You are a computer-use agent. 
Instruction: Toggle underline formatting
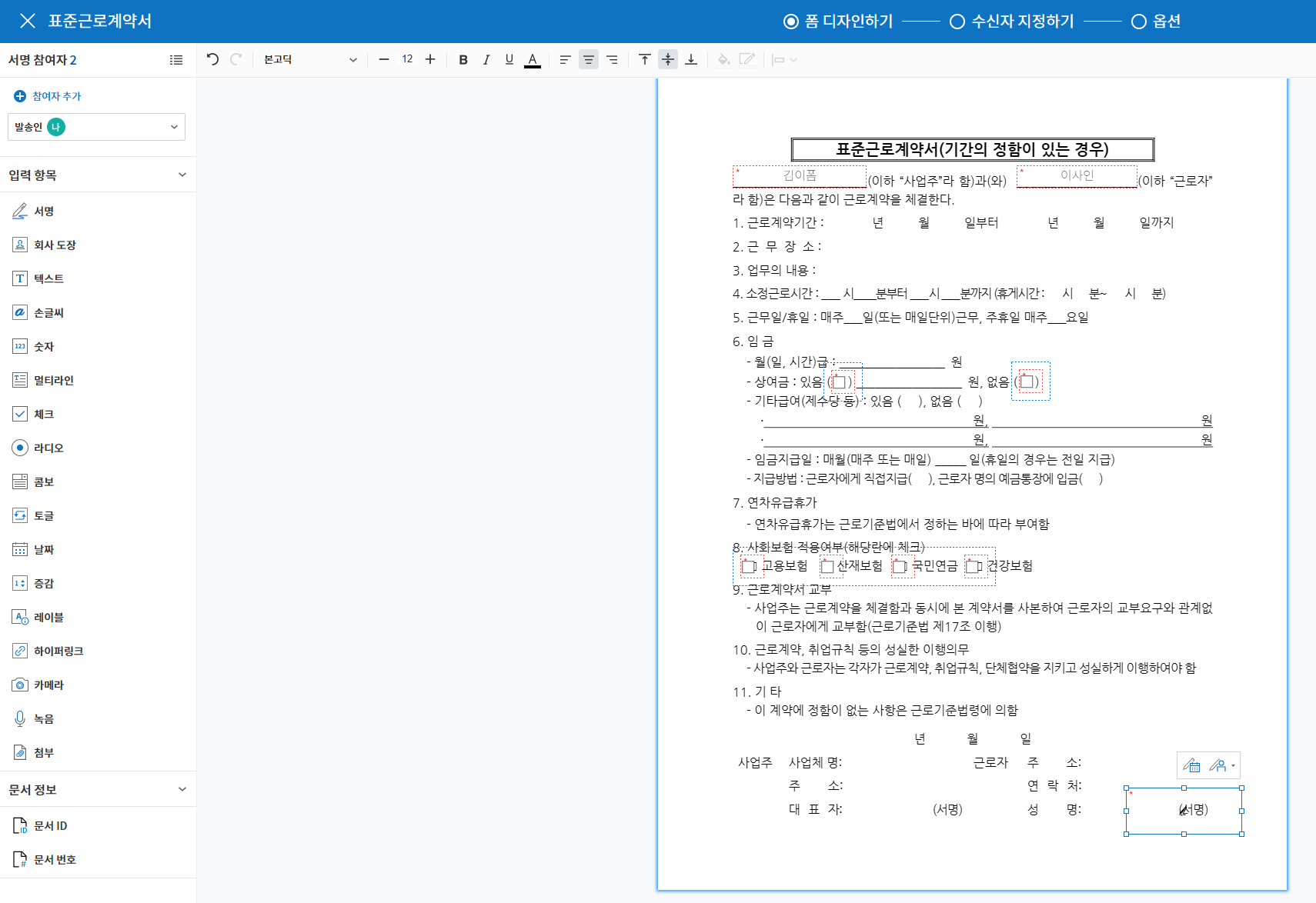point(509,59)
